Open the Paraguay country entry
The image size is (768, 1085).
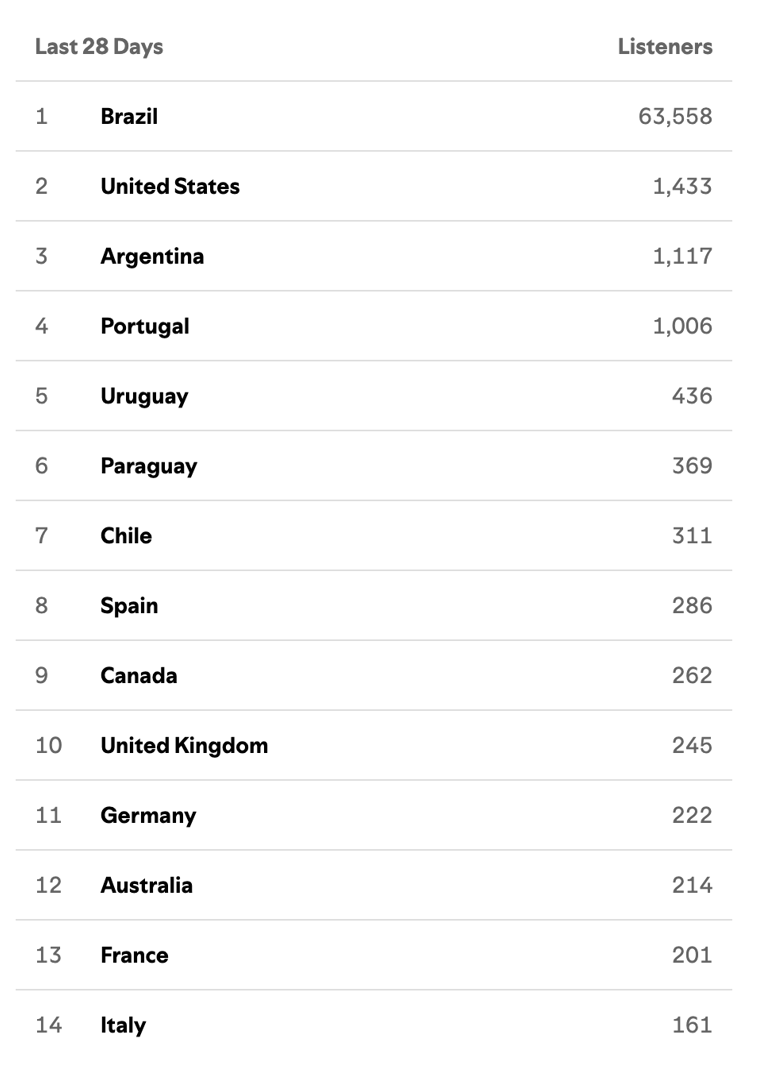pos(149,466)
